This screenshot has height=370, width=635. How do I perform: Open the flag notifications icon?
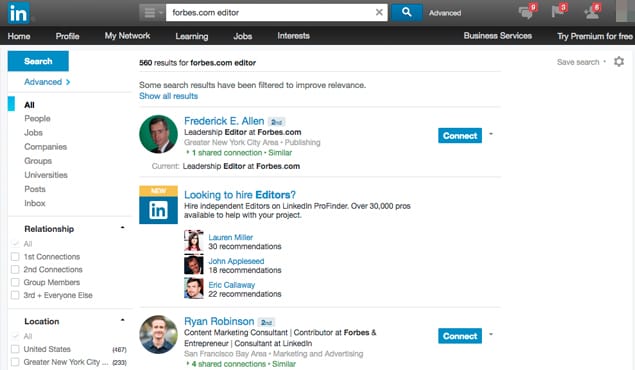coord(559,11)
